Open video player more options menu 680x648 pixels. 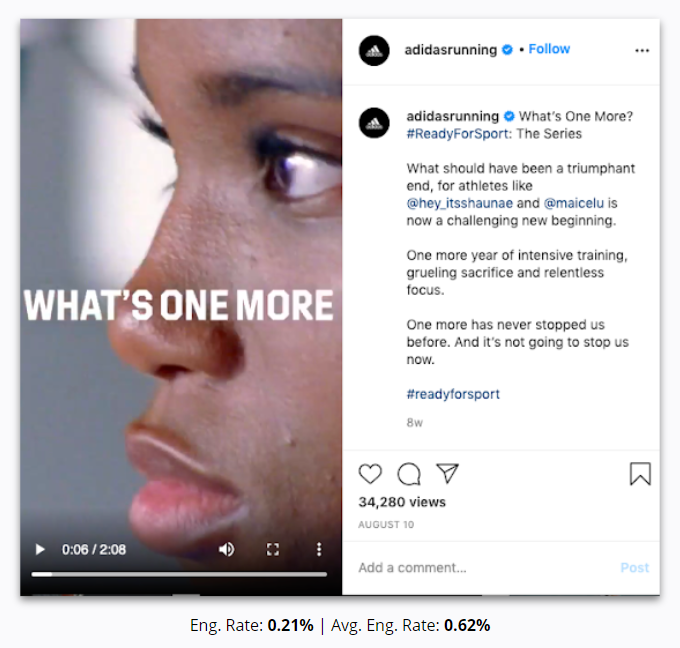[319, 550]
